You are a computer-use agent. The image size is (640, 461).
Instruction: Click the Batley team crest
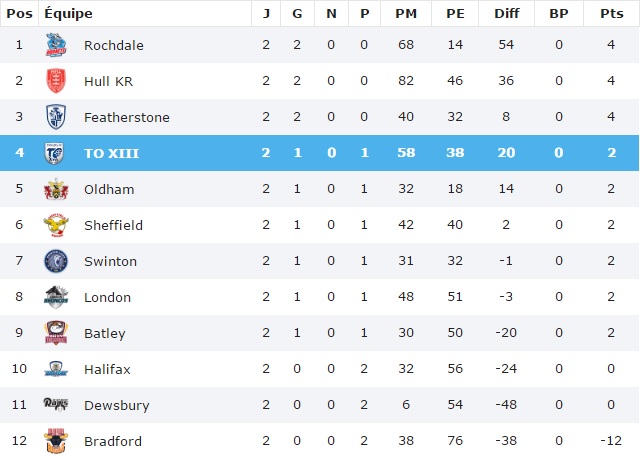56,333
